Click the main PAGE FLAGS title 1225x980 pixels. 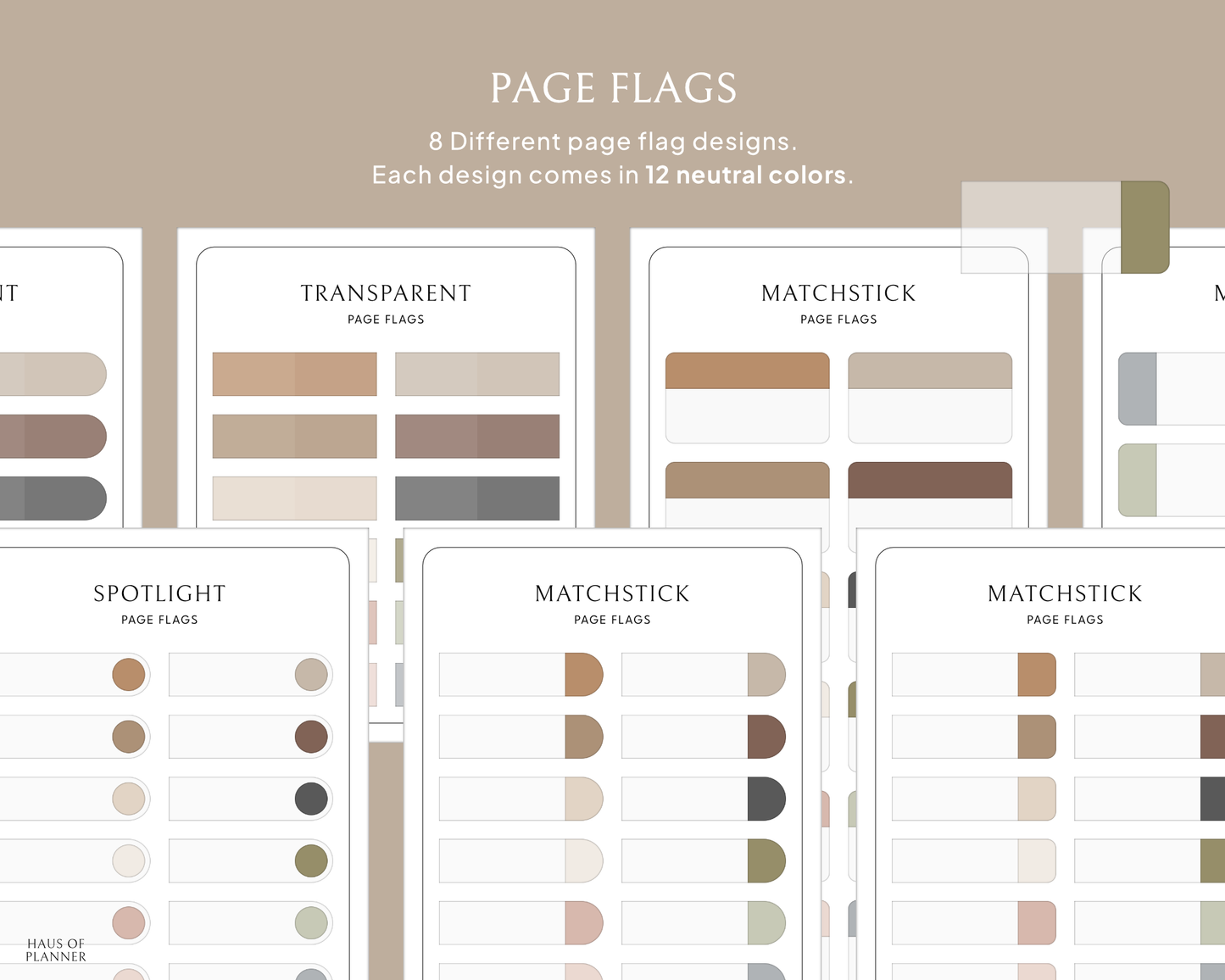613,88
